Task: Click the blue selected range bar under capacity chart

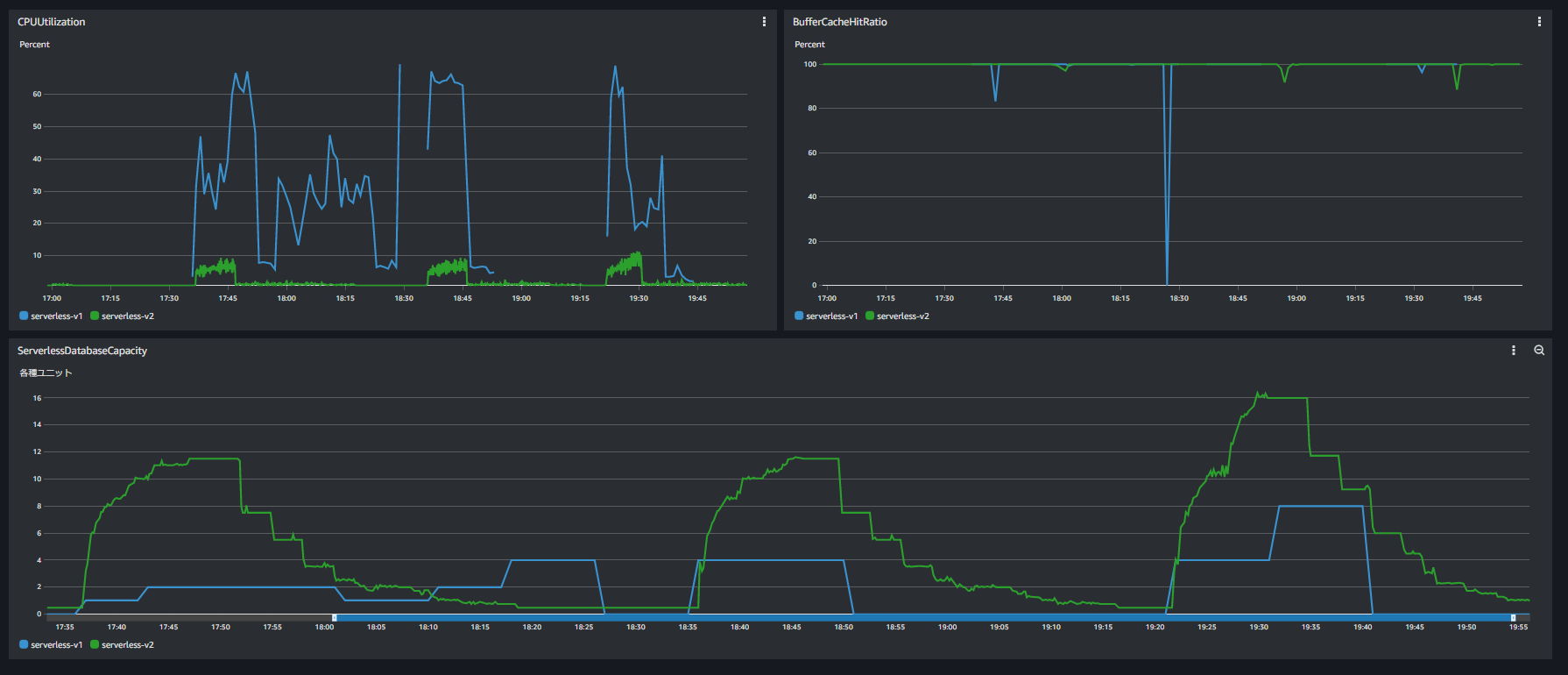Action: pos(920,618)
